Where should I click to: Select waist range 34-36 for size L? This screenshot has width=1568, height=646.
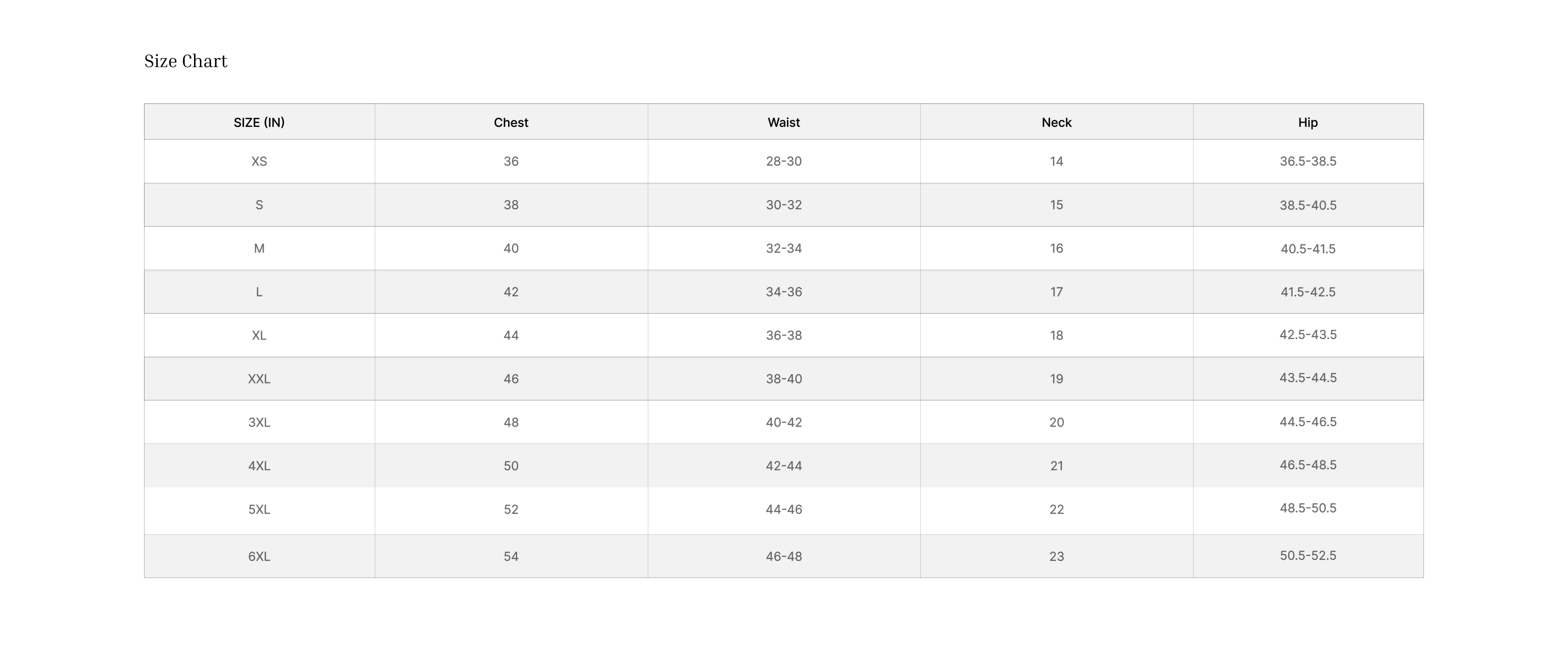[784, 292]
